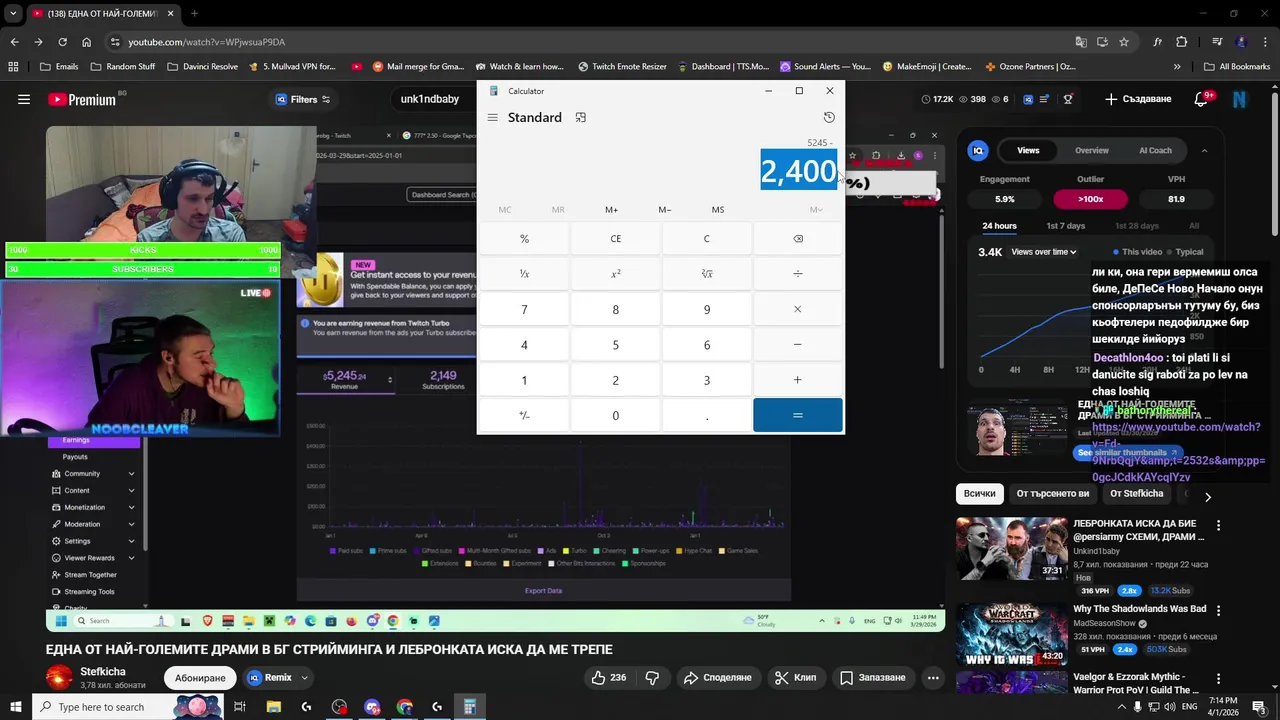Screen dimensions: 1280x720
Task: Click the 2,400 value in Calculator display
Action: click(x=798, y=171)
